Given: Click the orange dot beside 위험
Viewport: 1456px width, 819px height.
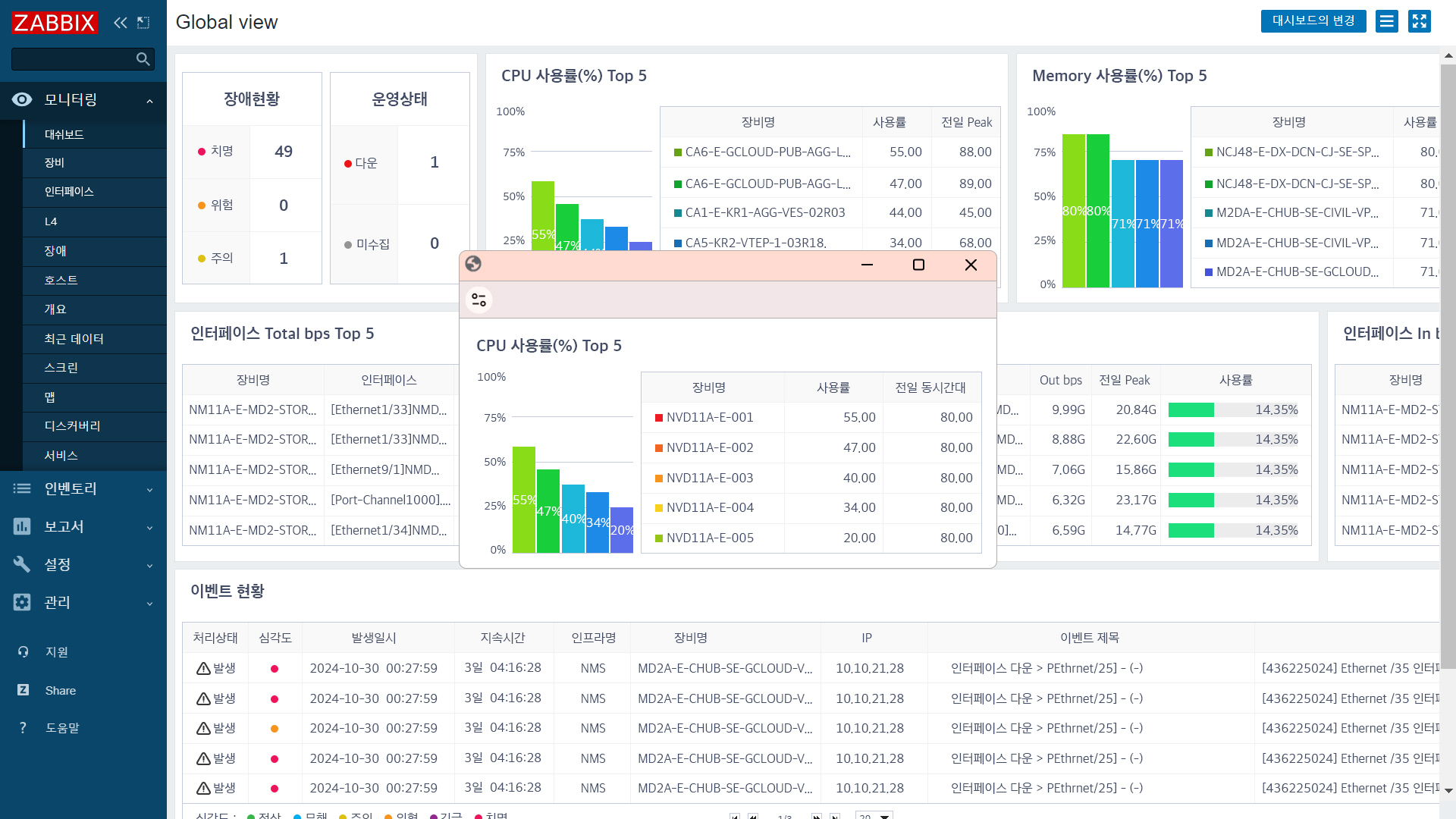Looking at the screenshot, I should coord(202,206).
